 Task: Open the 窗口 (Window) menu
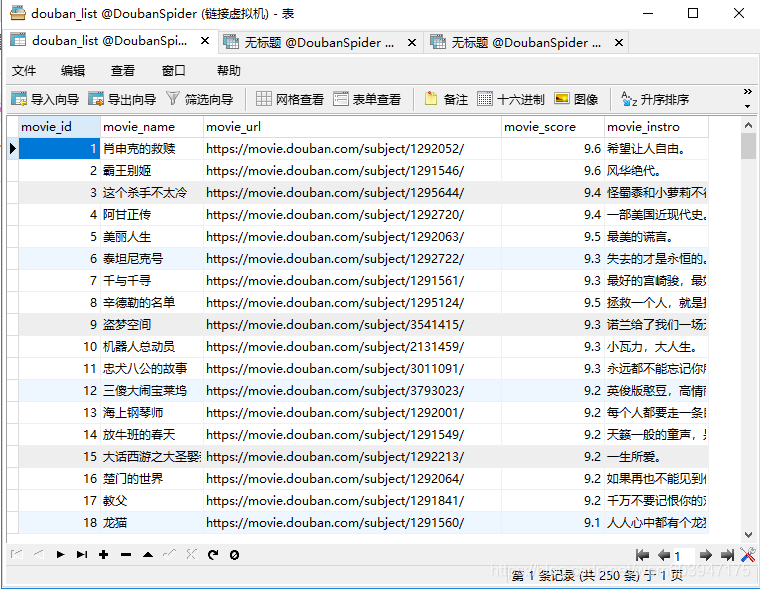point(174,70)
